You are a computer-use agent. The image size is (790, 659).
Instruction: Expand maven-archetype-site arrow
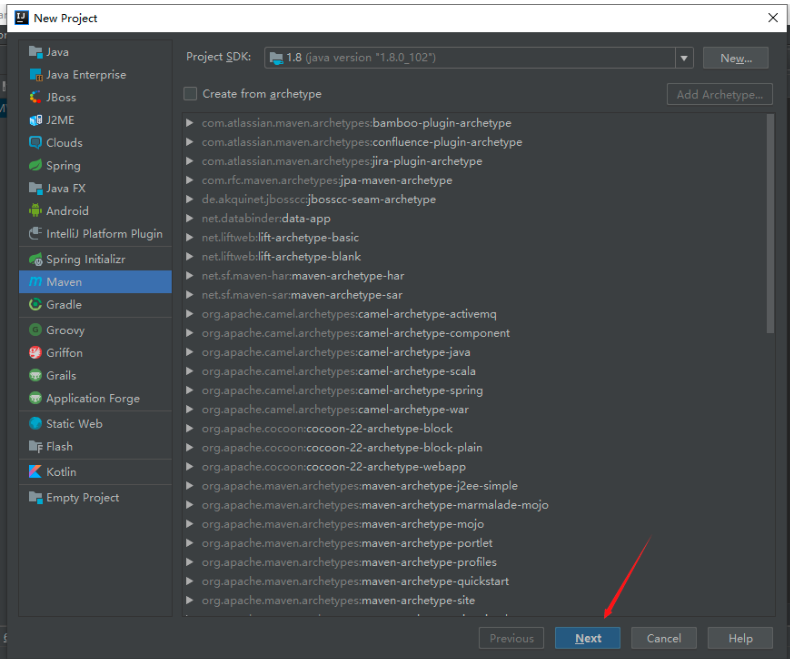click(189, 601)
